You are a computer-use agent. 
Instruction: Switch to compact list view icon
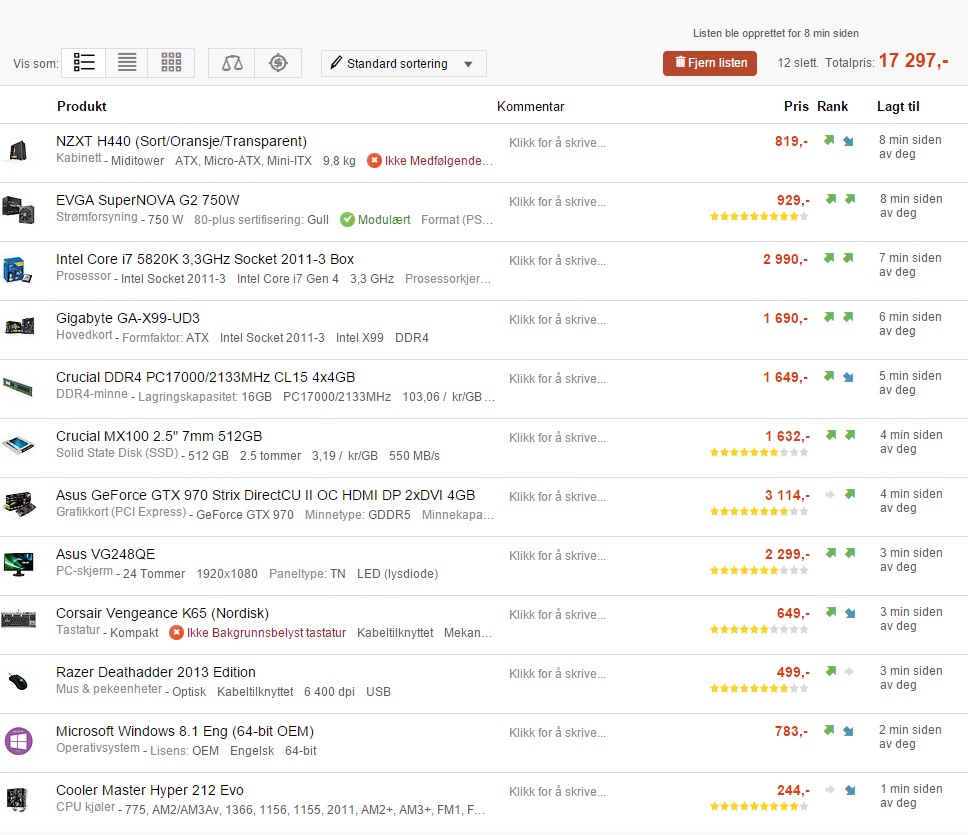click(x=127, y=63)
